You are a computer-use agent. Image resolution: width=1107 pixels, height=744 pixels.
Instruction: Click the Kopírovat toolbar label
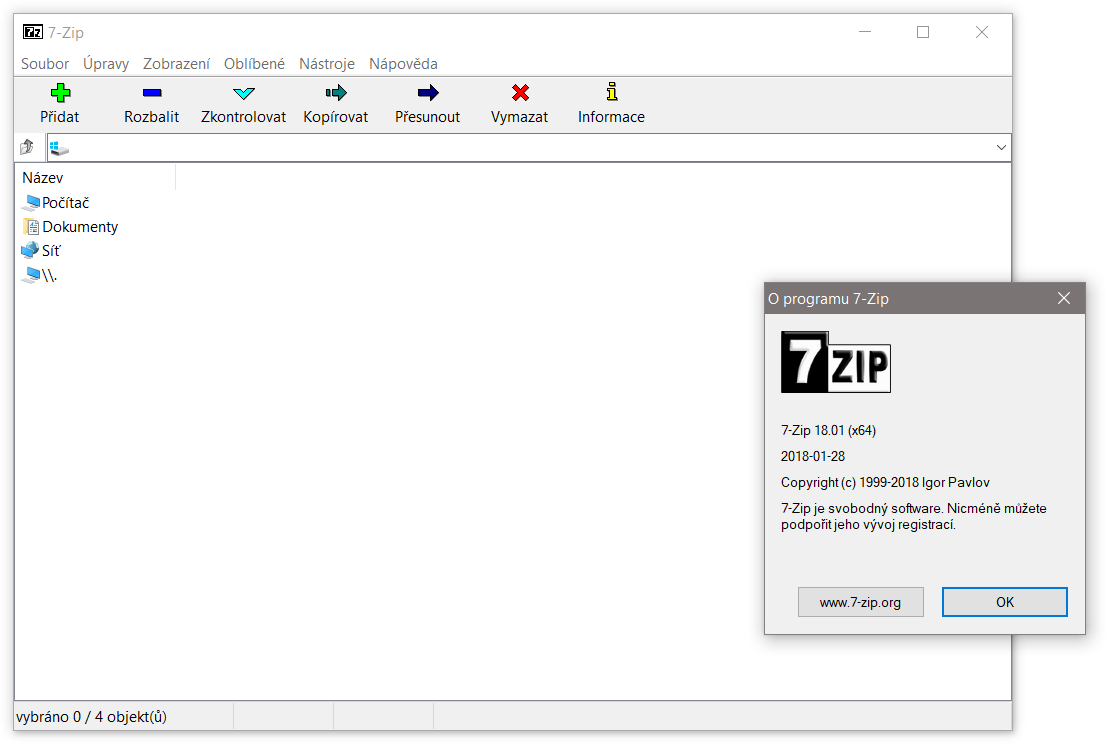click(x=336, y=117)
